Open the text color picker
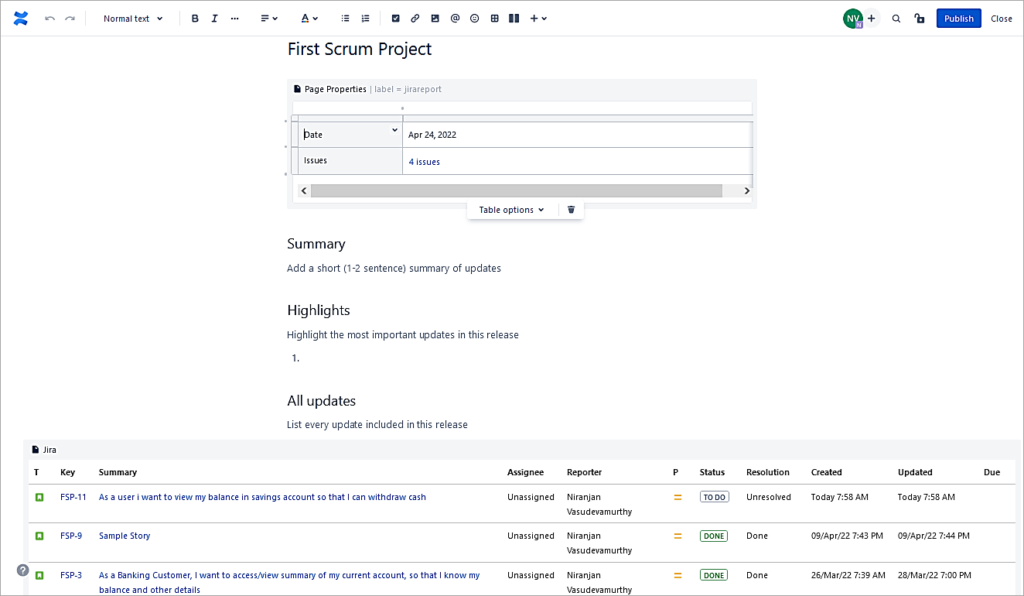1024x596 pixels. point(307,18)
